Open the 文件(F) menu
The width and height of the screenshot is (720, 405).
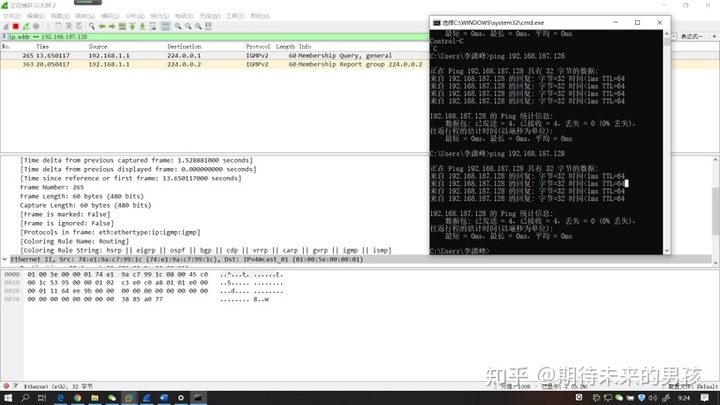[x=11, y=16]
